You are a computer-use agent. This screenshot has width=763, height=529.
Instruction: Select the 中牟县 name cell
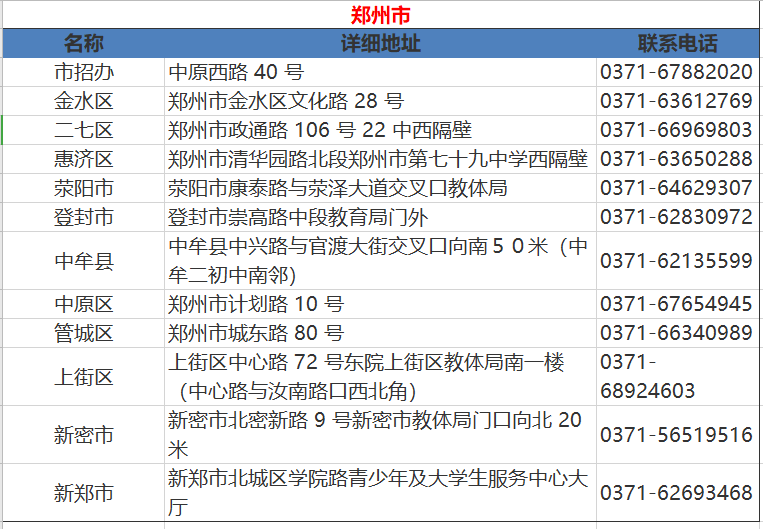click(x=84, y=260)
